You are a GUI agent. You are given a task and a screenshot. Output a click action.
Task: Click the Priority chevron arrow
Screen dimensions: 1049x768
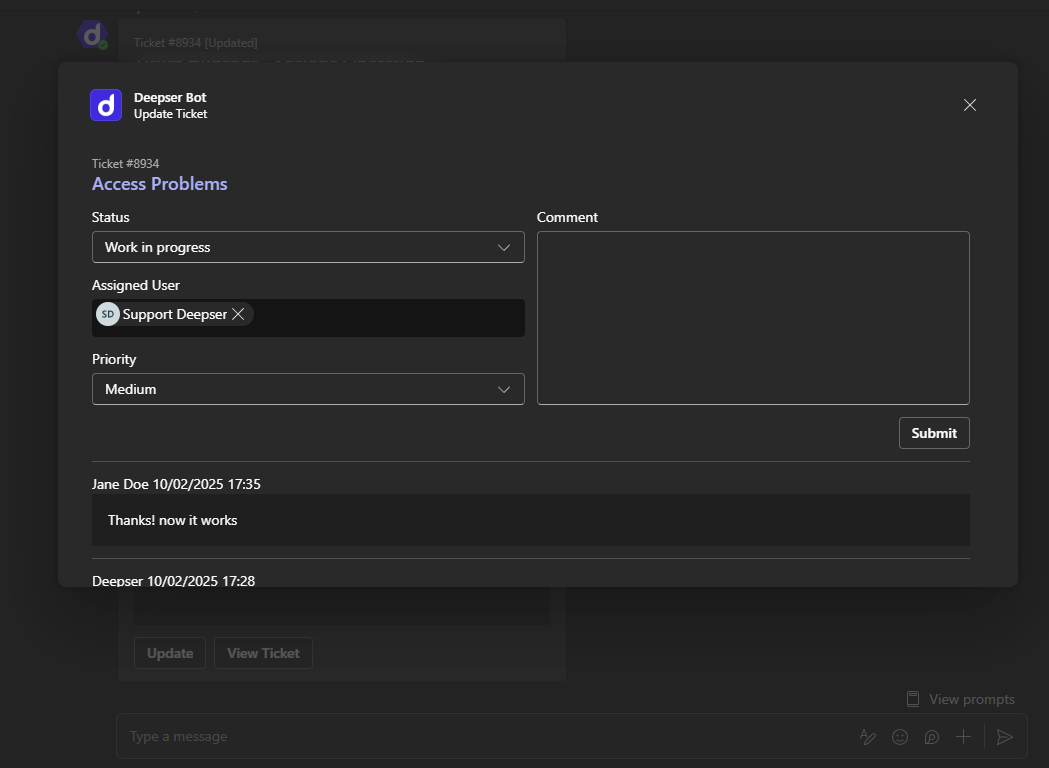[x=504, y=389]
